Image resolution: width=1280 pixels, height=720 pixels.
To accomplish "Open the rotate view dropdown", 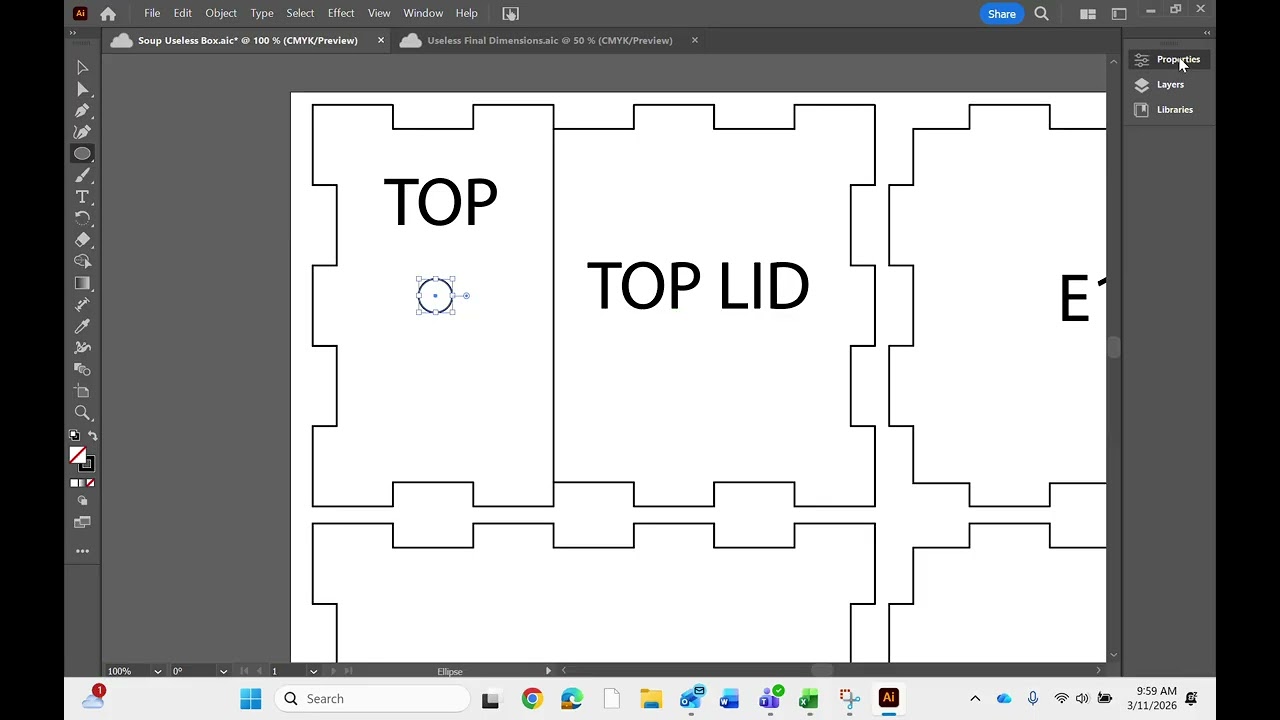I will point(223,672).
